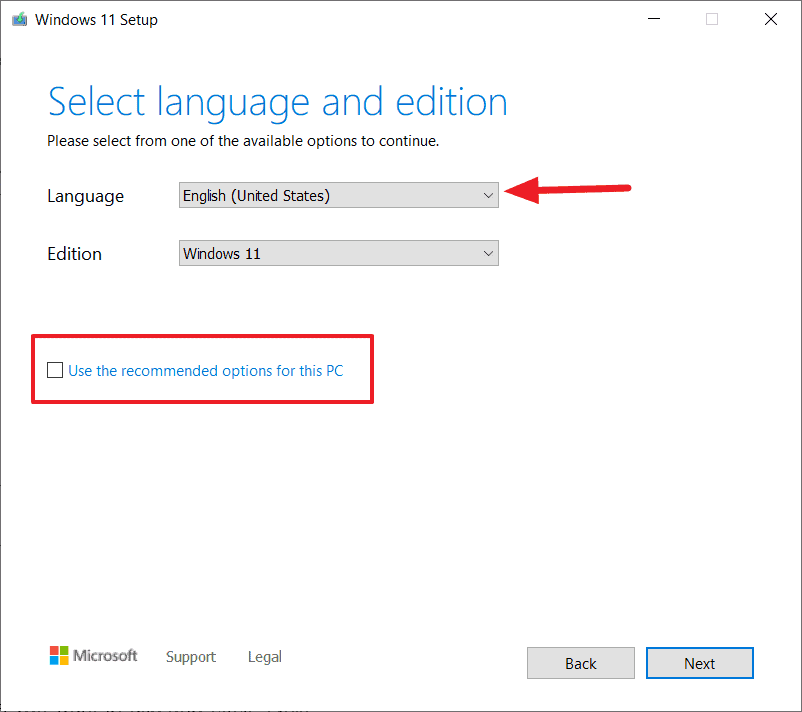Click the Back button
Image resolution: width=802 pixels, height=712 pixels.
coord(580,663)
